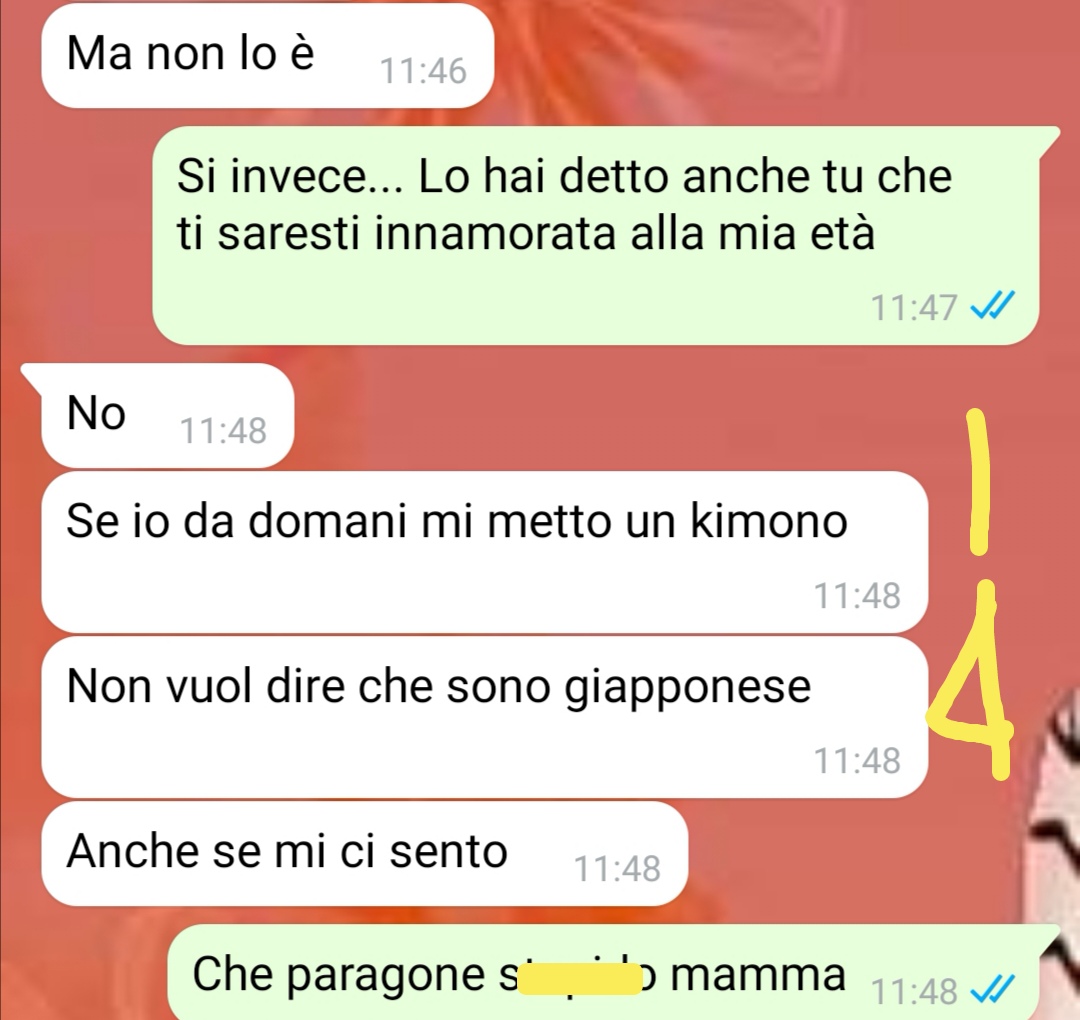Viewport: 1080px width, 1020px height.
Task: Tap the 11:46 timestamp
Action: [x=423, y=71]
